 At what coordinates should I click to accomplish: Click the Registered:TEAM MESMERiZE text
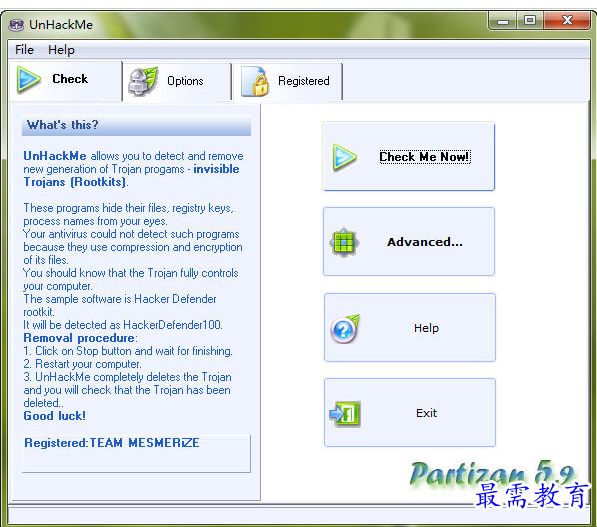point(112,443)
